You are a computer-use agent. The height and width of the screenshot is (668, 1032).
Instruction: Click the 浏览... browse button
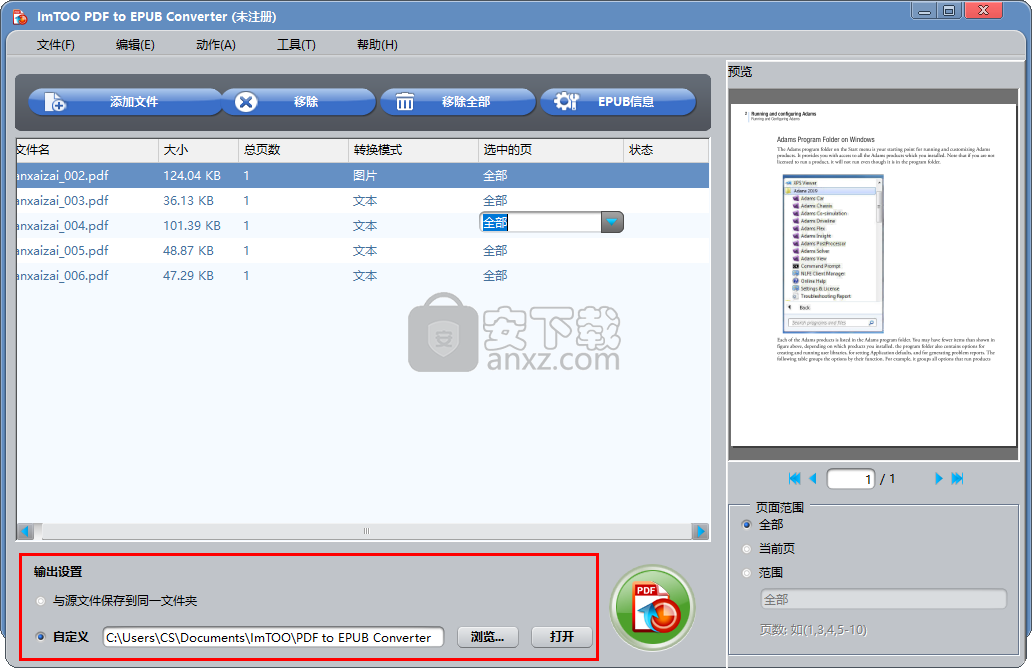[488, 636]
